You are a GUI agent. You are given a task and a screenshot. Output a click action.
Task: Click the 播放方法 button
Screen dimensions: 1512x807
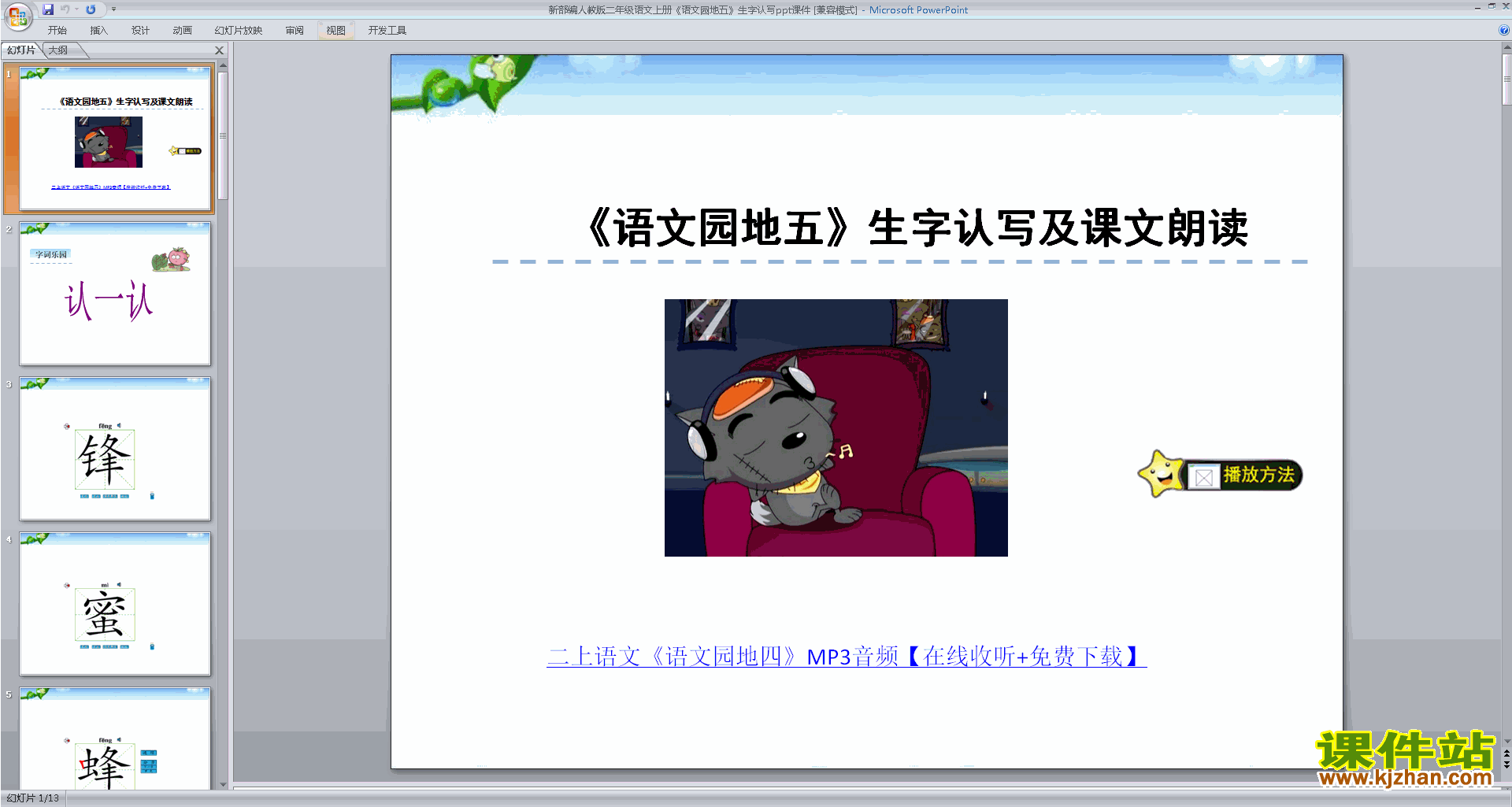pos(1244,476)
